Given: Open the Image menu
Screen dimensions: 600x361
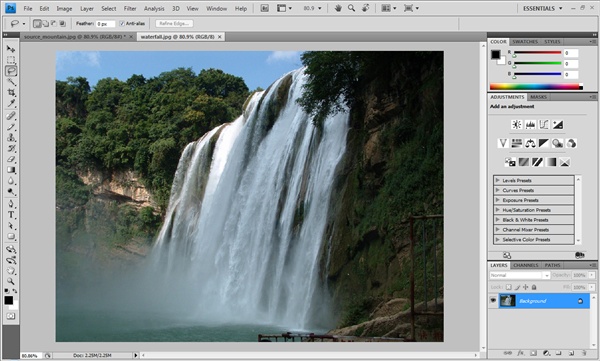Looking at the screenshot, I should click(x=64, y=8).
